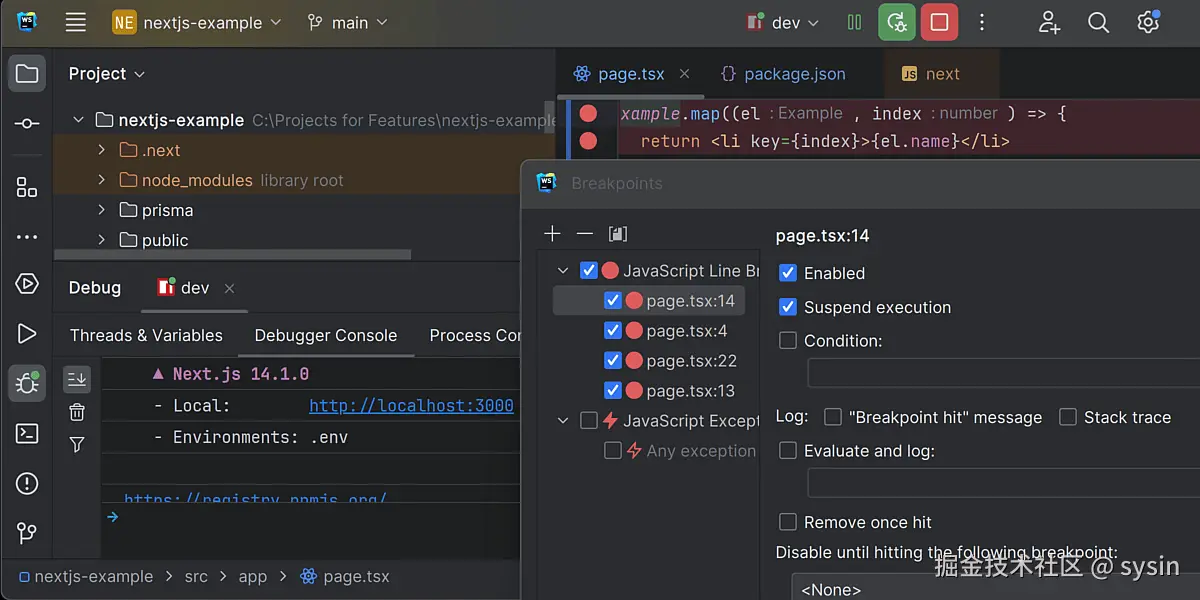Check the Remove once hit option
The width and height of the screenshot is (1200, 600).
(x=787, y=521)
